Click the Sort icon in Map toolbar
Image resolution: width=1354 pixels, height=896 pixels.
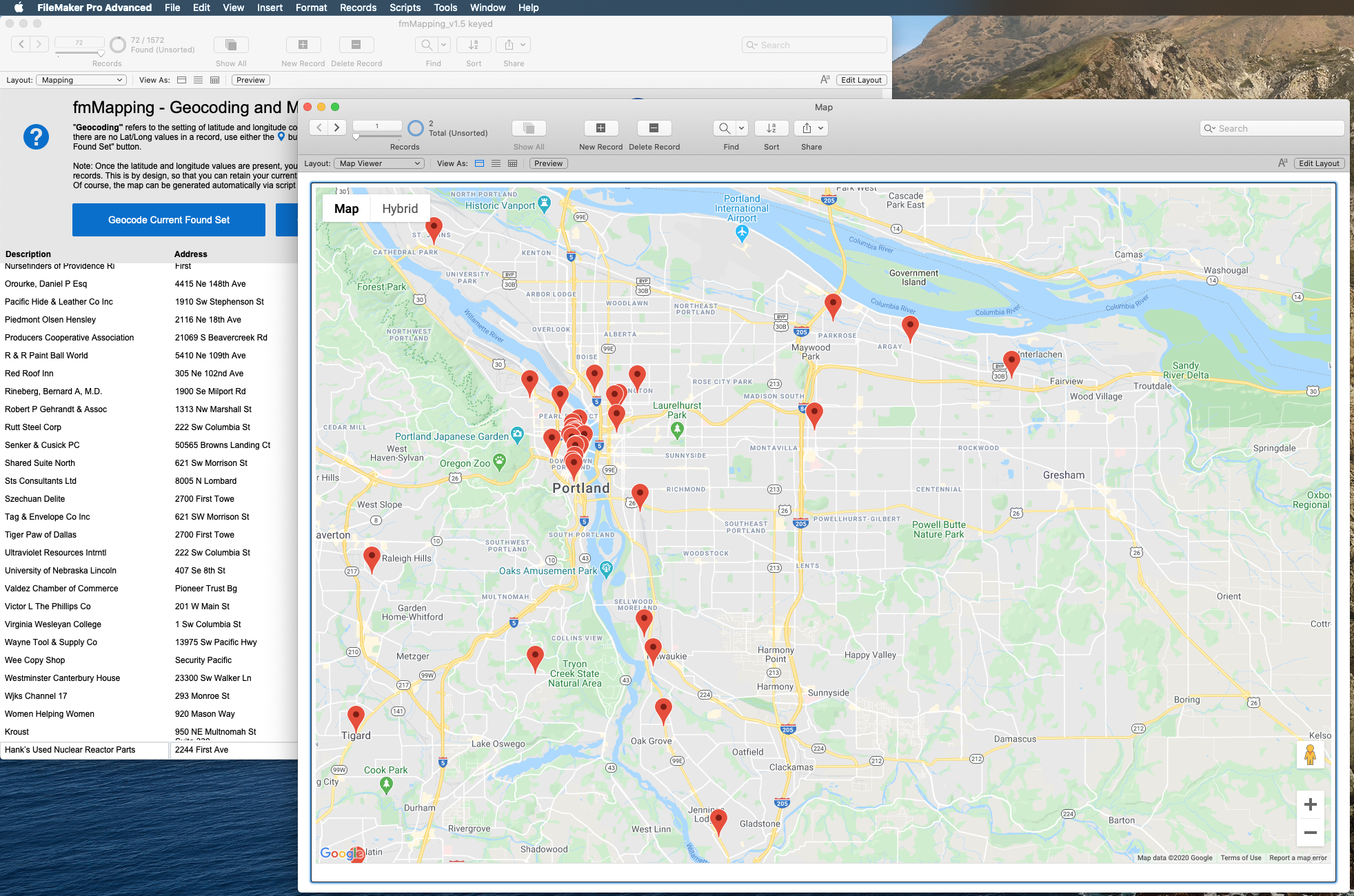[x=771, y=128]
